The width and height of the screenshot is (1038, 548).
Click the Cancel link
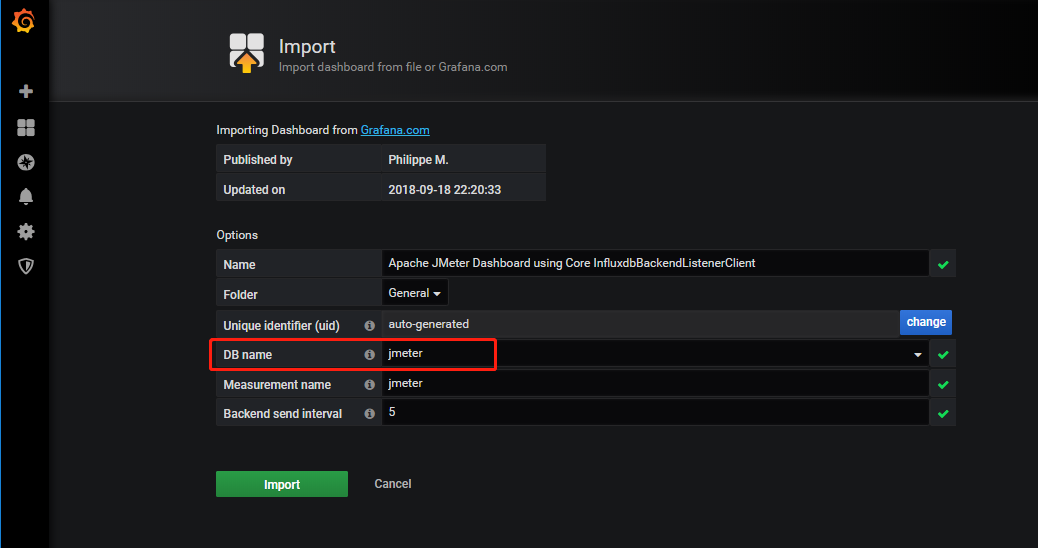[x=393, y=484]
